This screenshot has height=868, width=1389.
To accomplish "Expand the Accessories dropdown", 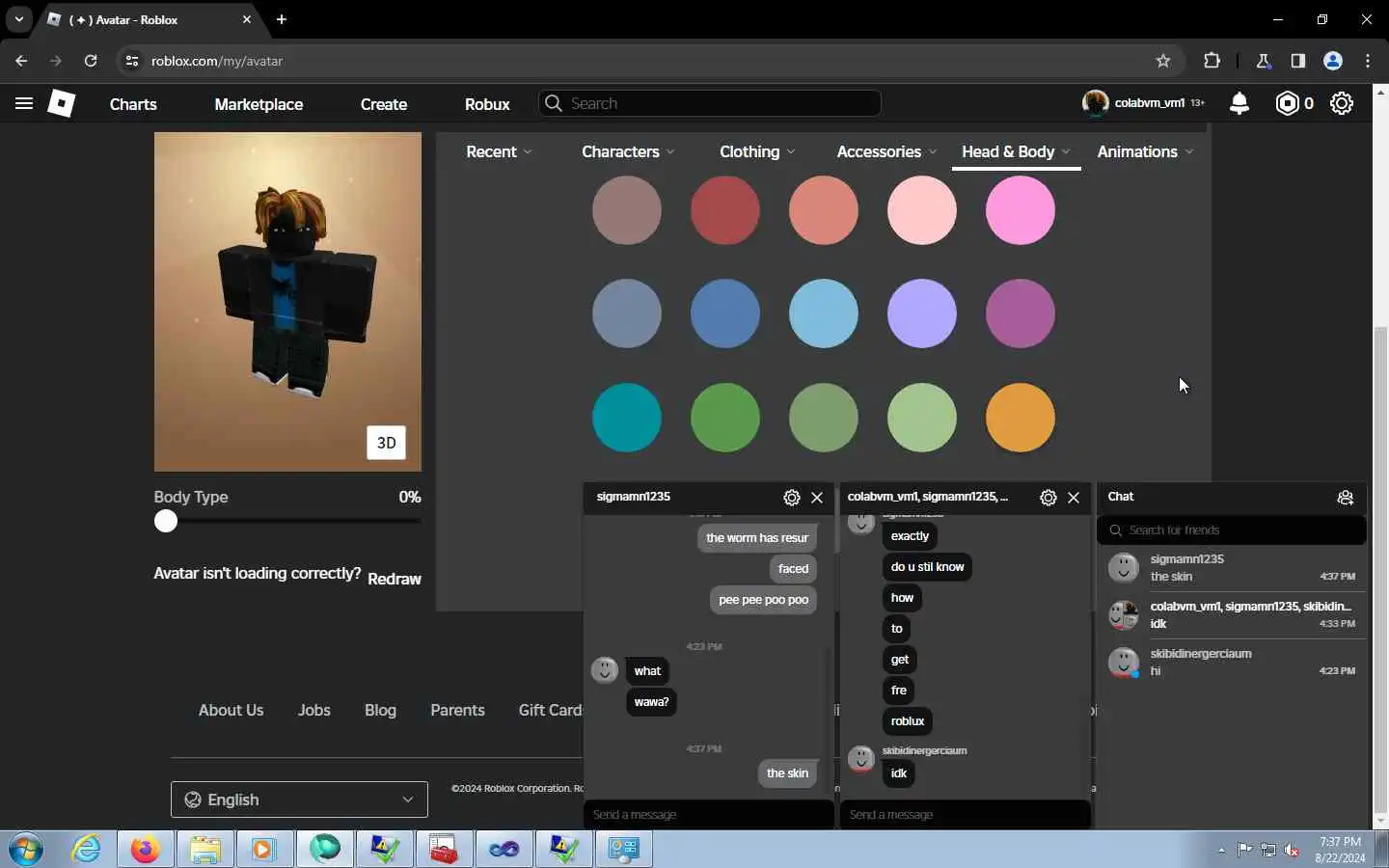I will (x=887, y=151).
